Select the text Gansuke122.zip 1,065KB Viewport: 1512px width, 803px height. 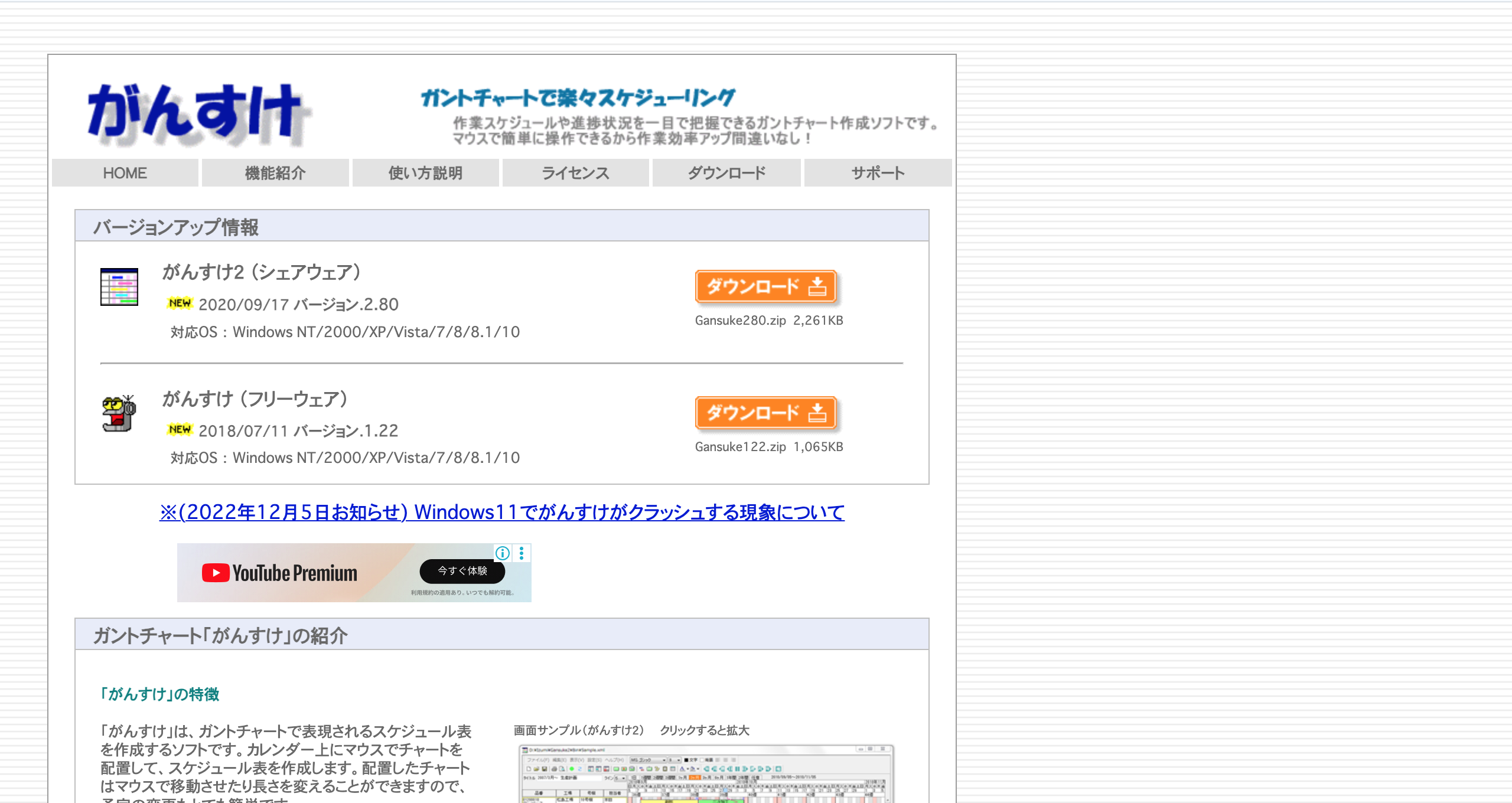point(769,447)
